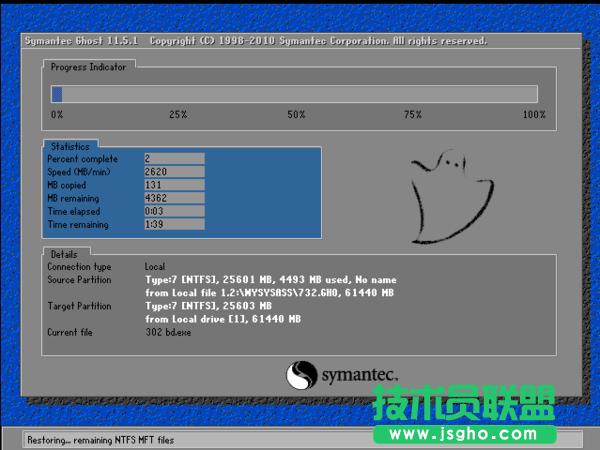Select the Speed (MB/min) value field
This screenshot has width=600, height=450.
point(173,172)
